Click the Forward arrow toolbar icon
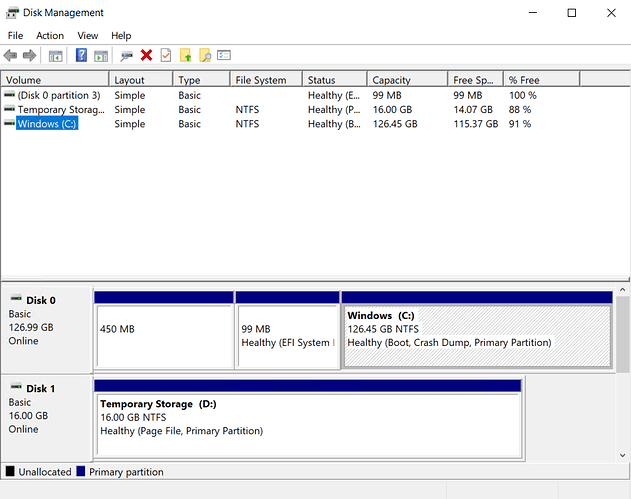Image resolution: width=631 pixels, height=499 pixels. [30, 56]
